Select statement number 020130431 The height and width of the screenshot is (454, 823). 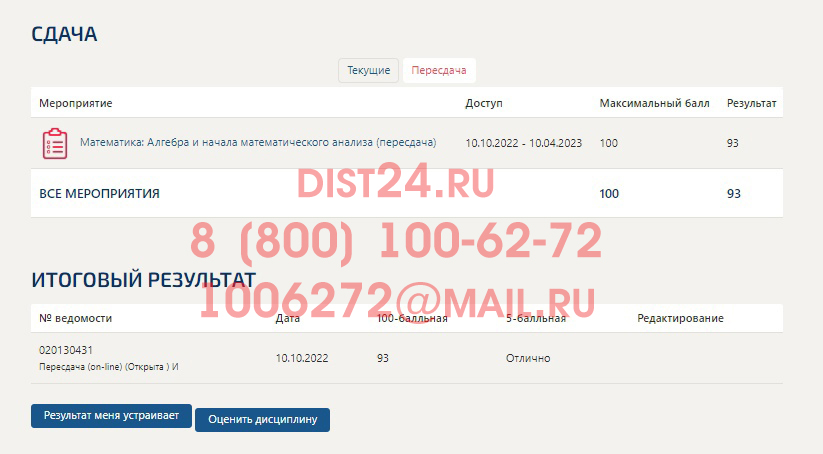(66, 350)
